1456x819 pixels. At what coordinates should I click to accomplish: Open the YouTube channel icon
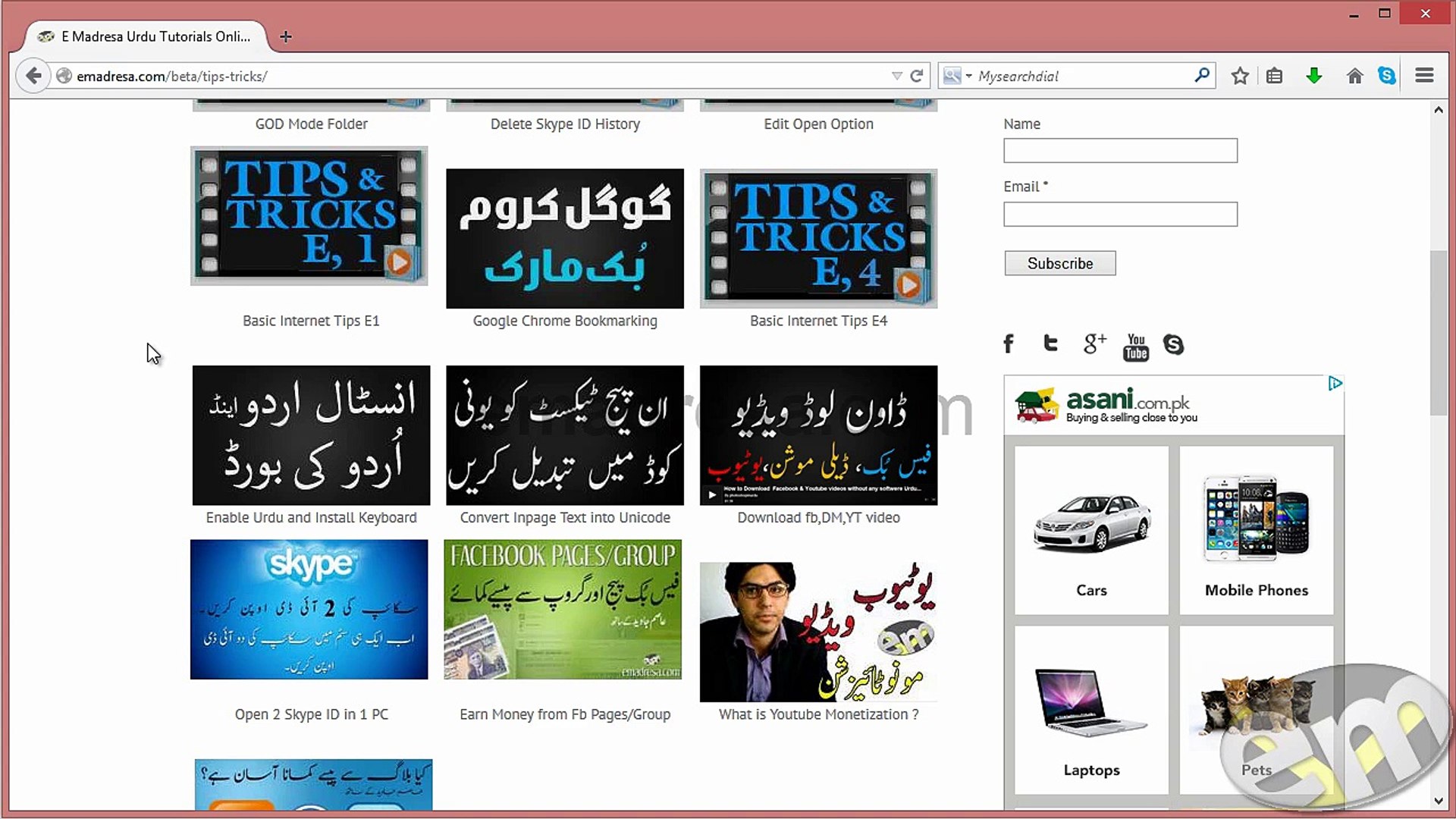click(1135, 346)
